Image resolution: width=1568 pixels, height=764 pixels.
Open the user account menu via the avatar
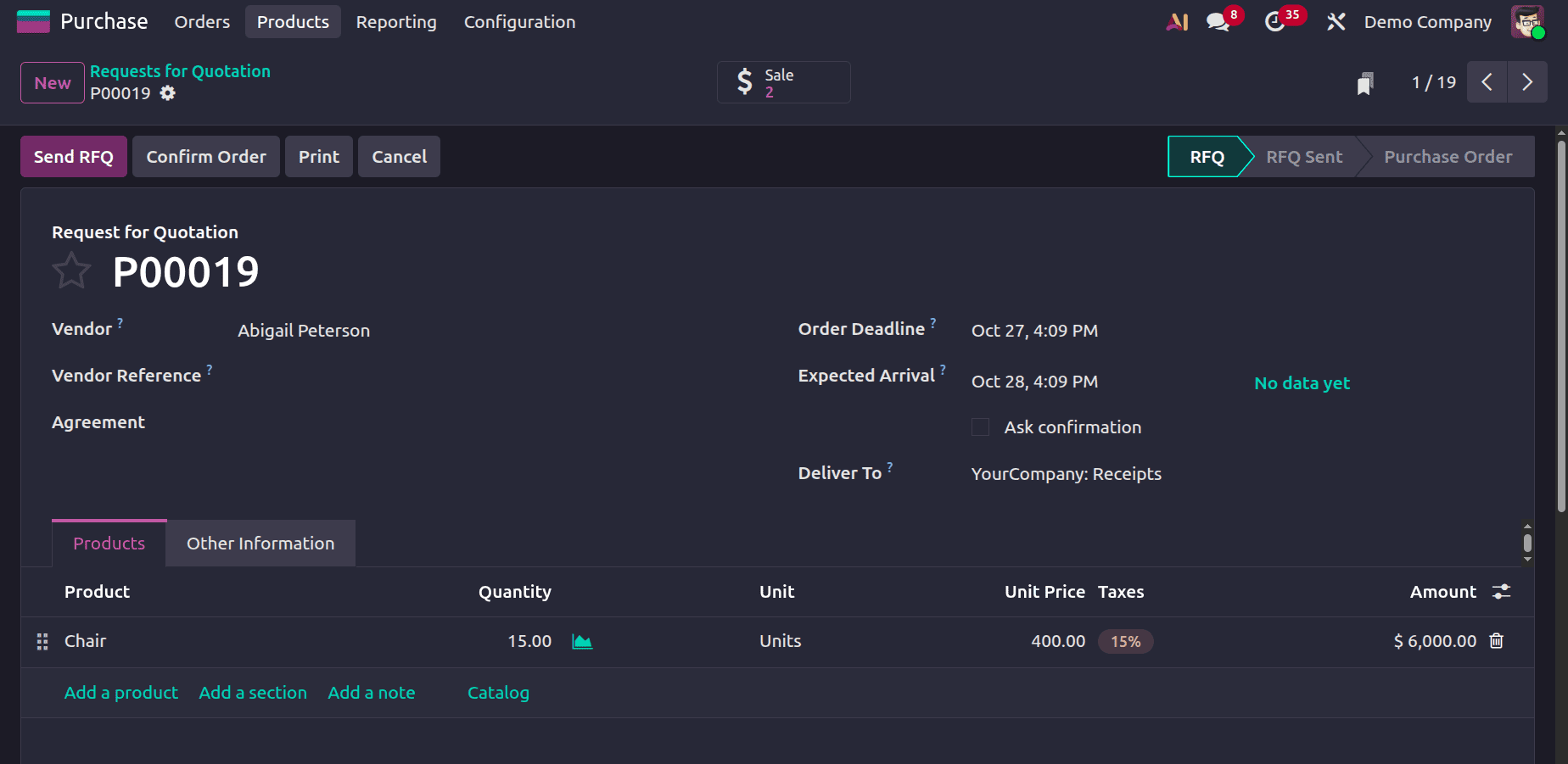pos(1526,21)
